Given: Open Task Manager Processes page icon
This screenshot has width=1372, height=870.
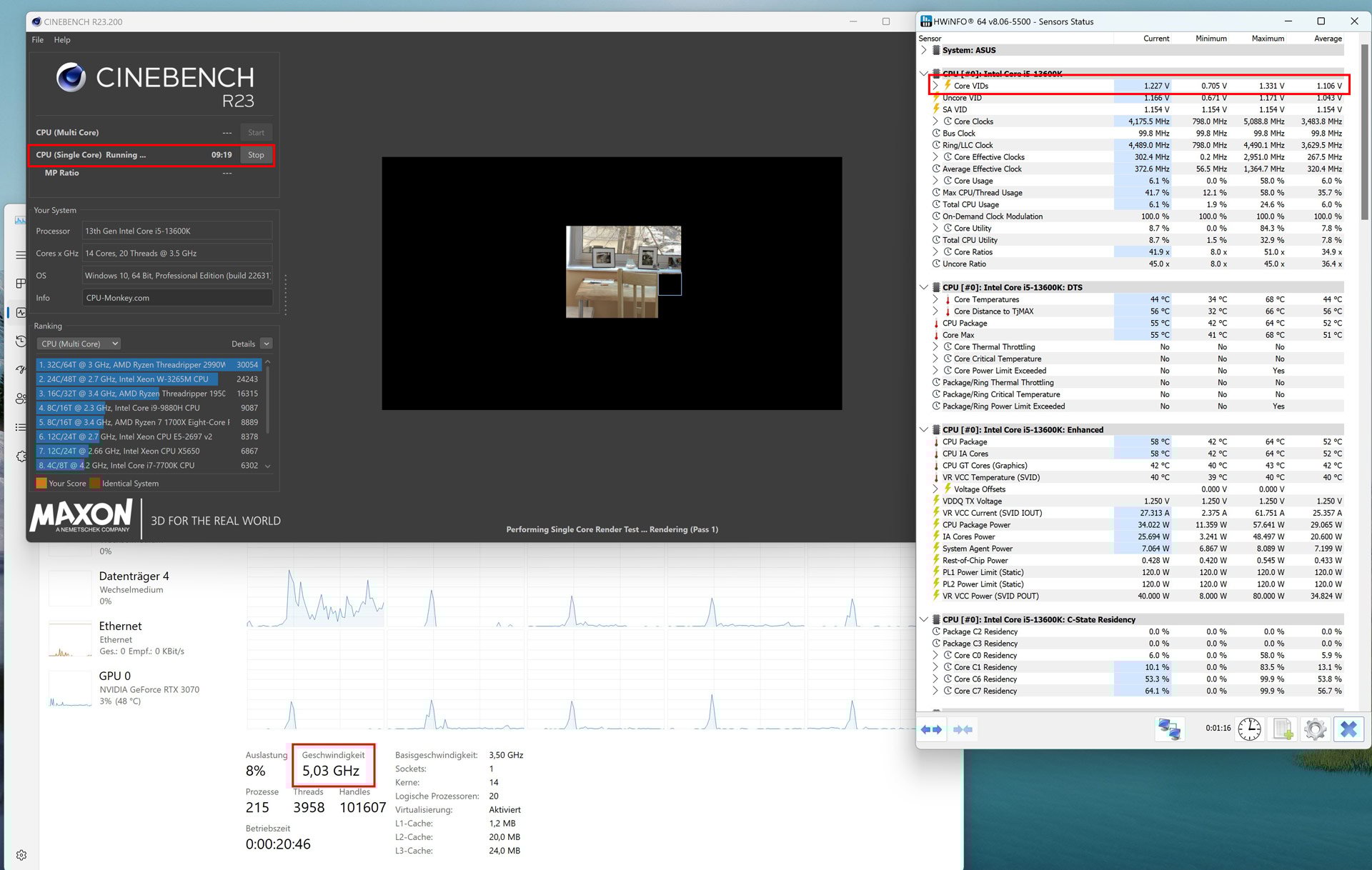Looking at the screenshot, I should (x=21, y=284).
